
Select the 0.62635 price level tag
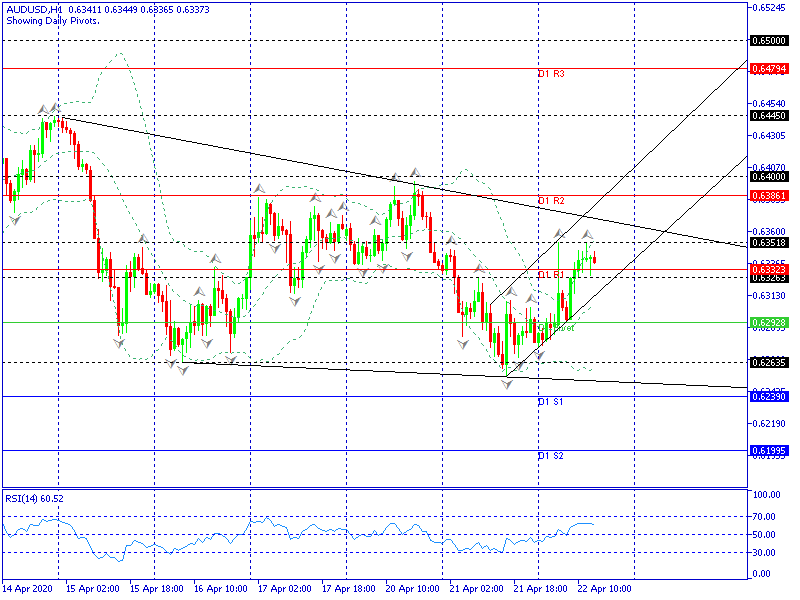point(767,362)
